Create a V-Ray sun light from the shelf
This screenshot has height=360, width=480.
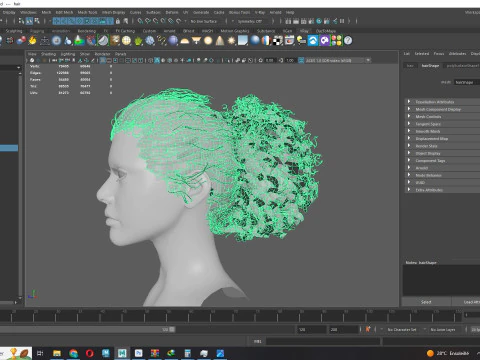pyautogui.click(x=231, y=41)
